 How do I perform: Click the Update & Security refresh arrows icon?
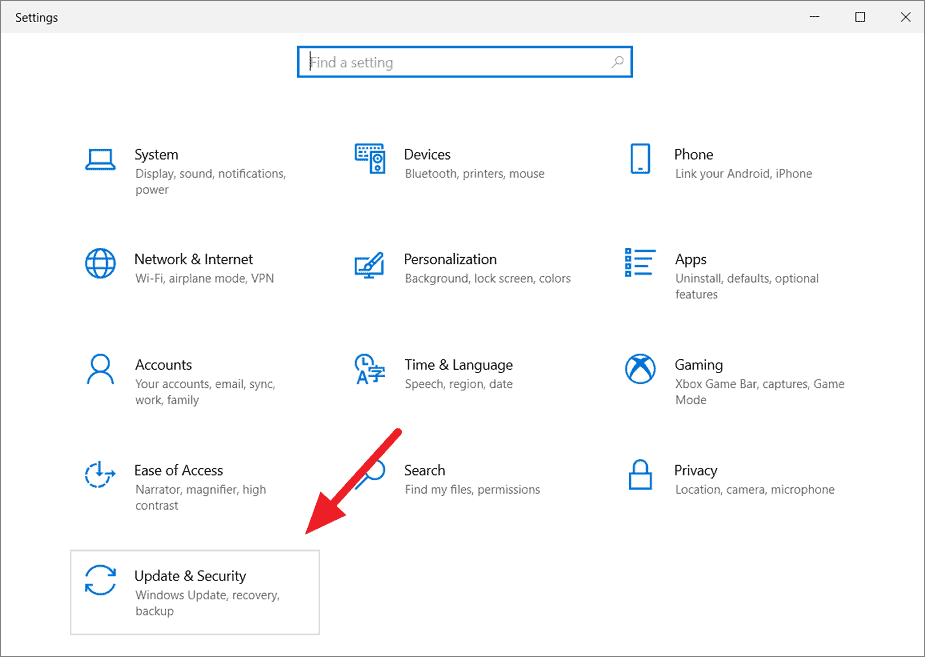[x=100, y=580]
